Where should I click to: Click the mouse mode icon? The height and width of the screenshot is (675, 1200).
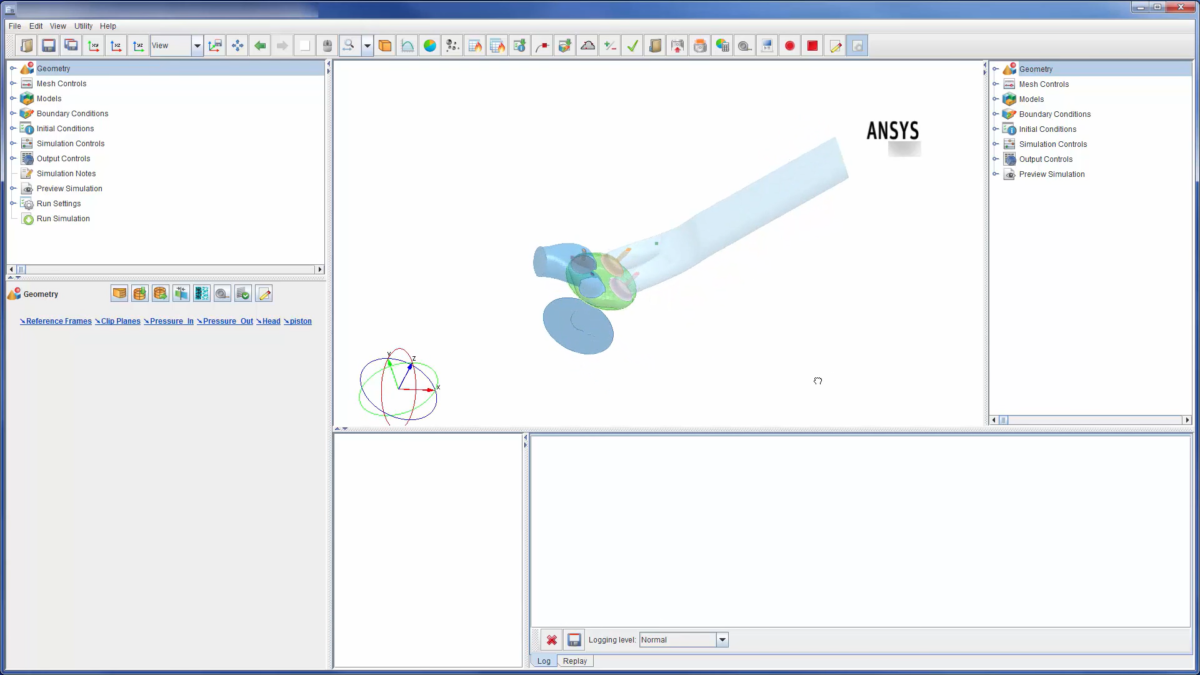(x=327, y=45)
